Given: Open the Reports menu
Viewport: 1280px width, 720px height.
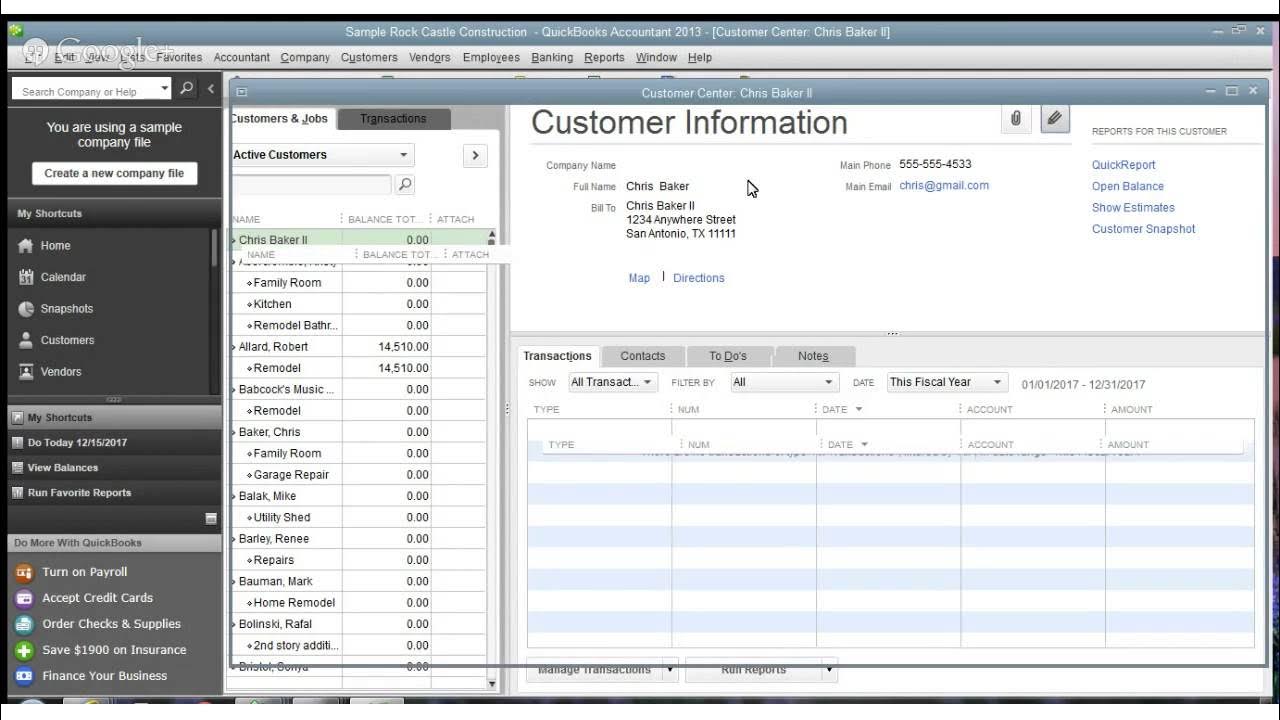Looking at the screenshot, I should 604,57.
